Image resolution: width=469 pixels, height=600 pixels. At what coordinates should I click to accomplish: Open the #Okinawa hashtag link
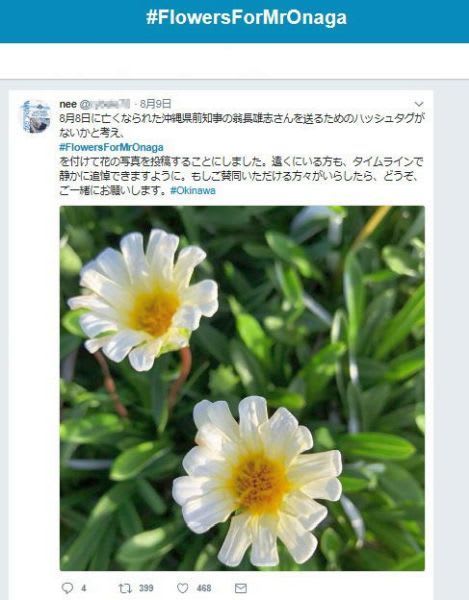point(193,190)
